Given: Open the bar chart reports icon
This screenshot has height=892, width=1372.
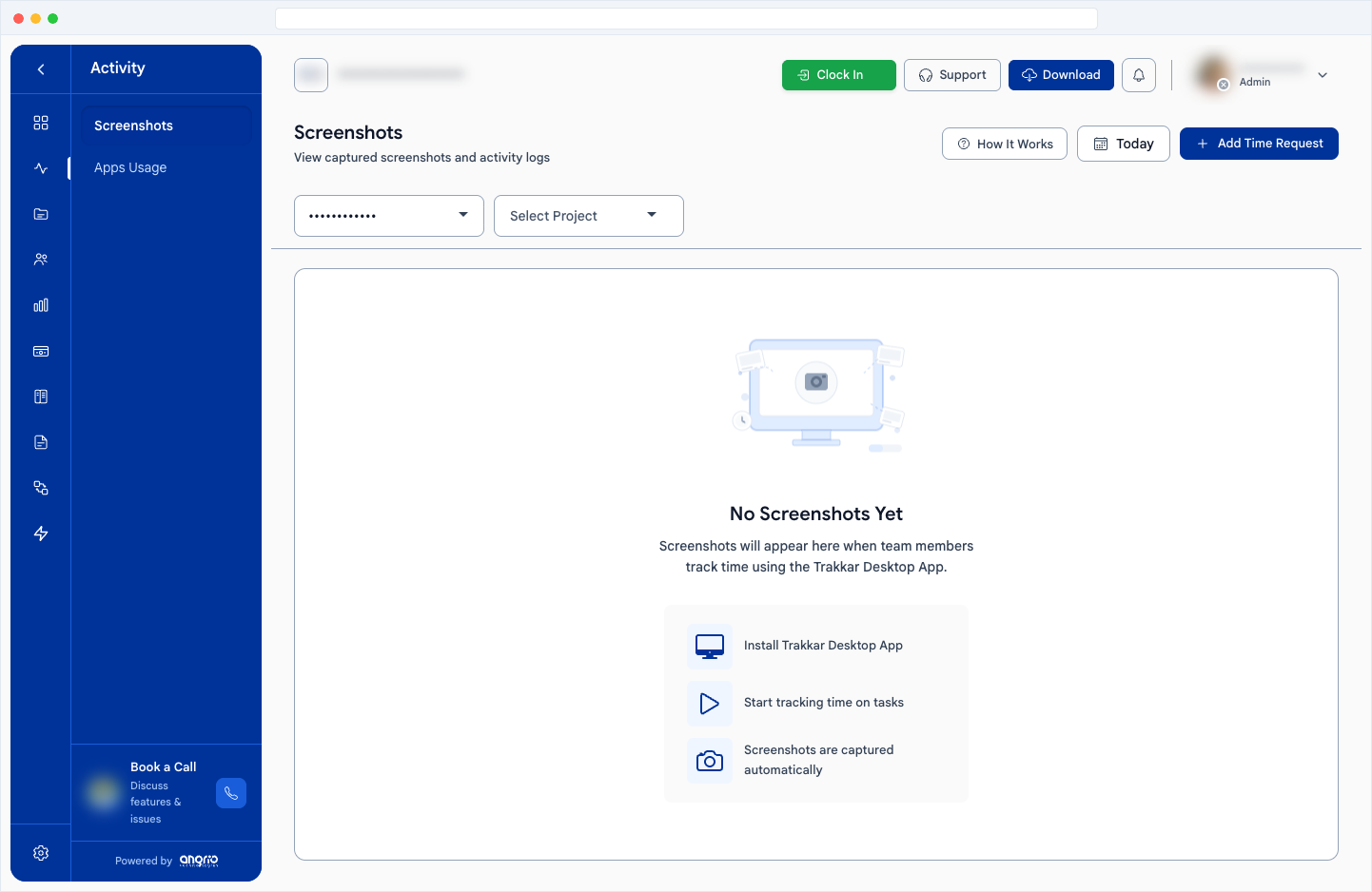Looking at the screenshot, I should 41,305.
